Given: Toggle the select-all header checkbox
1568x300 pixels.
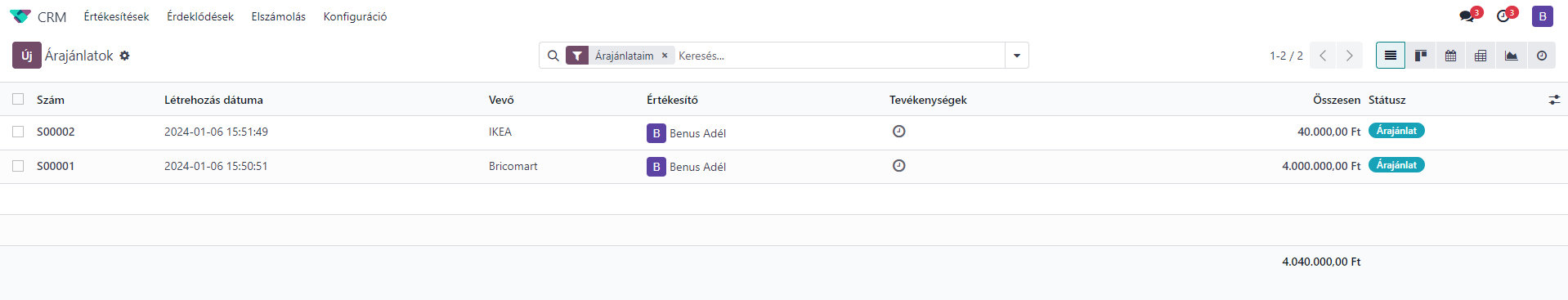Looking at the screenshot, I should click(x=18, y=99).
